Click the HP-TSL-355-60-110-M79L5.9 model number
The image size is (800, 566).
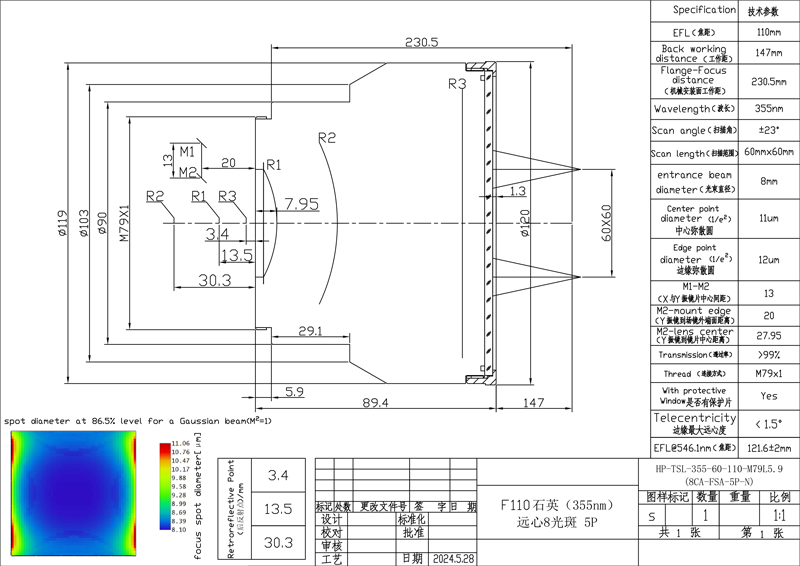point(719,467)
